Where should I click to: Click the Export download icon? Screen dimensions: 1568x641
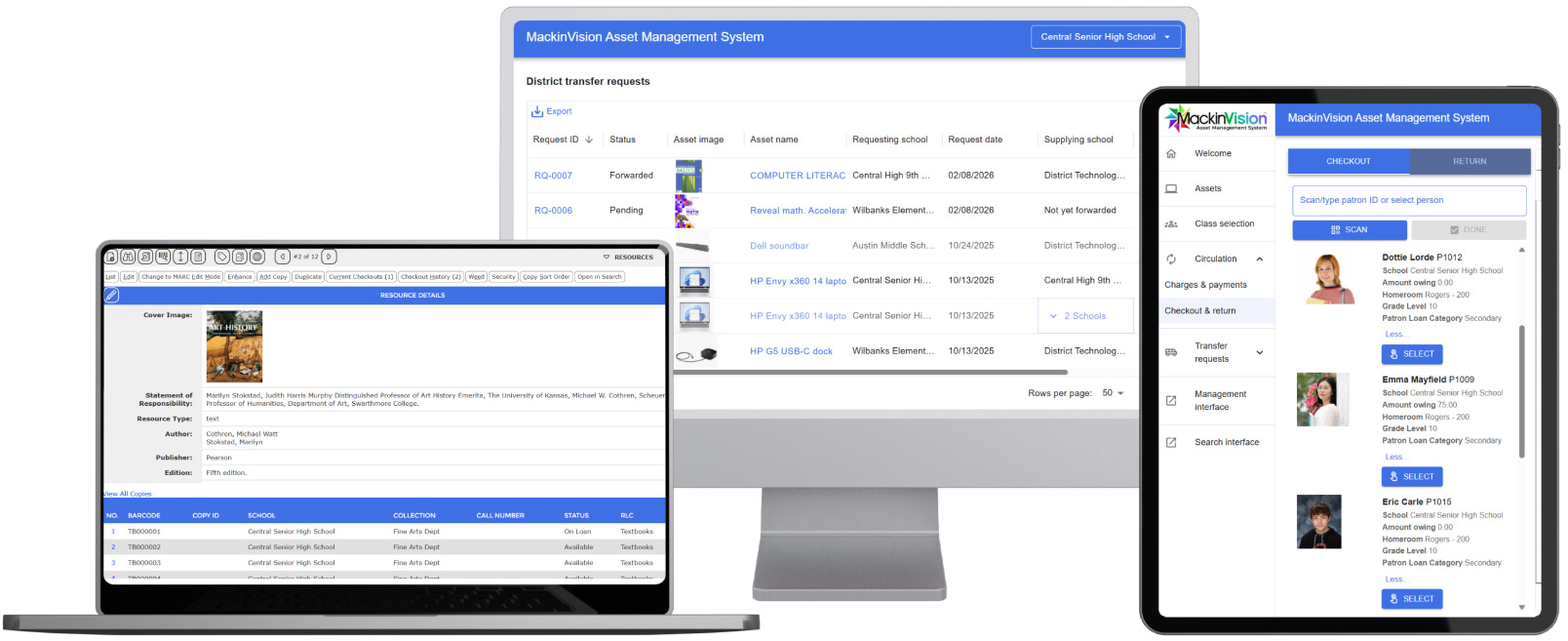[536, 112]
